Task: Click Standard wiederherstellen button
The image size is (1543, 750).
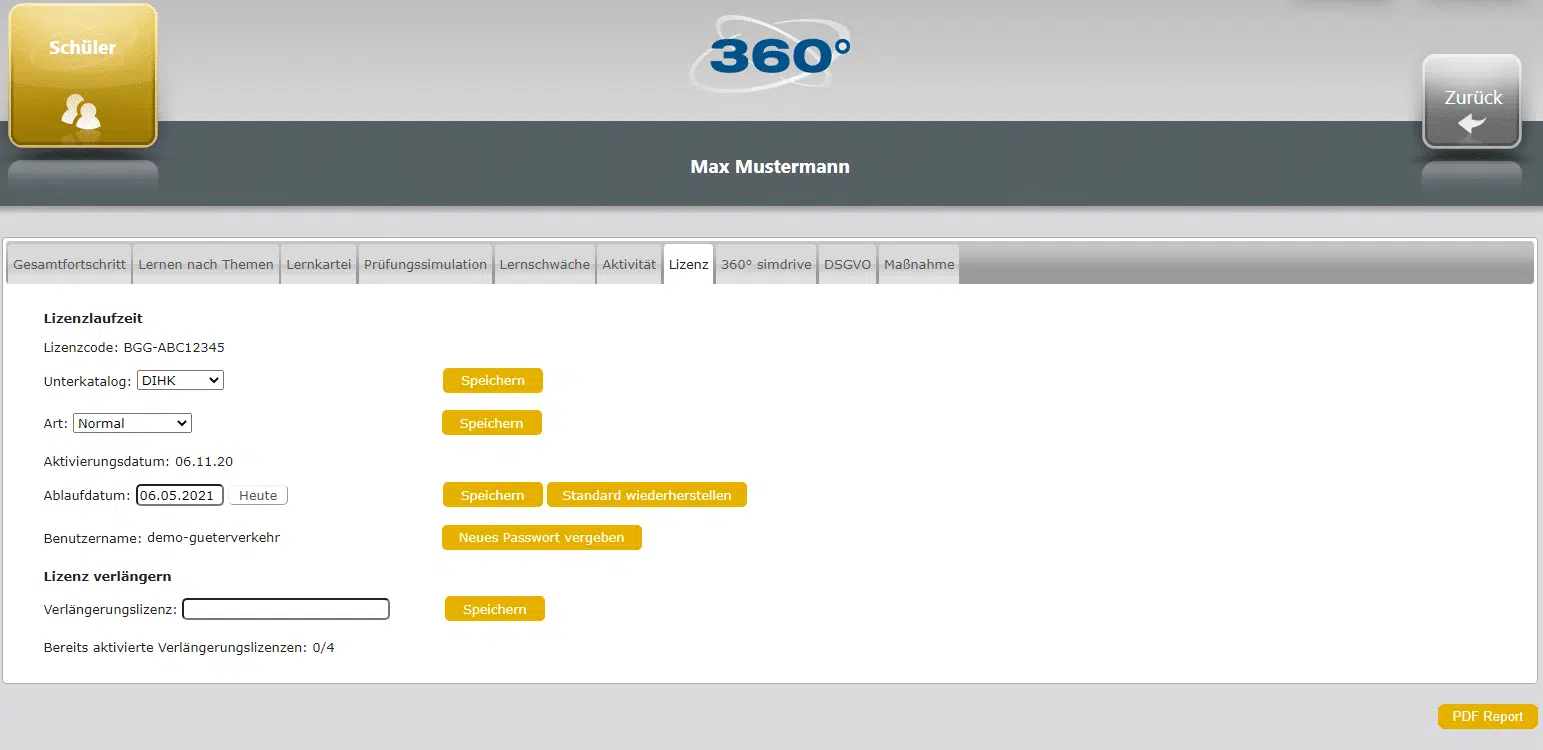Action: tap(646, 495)
